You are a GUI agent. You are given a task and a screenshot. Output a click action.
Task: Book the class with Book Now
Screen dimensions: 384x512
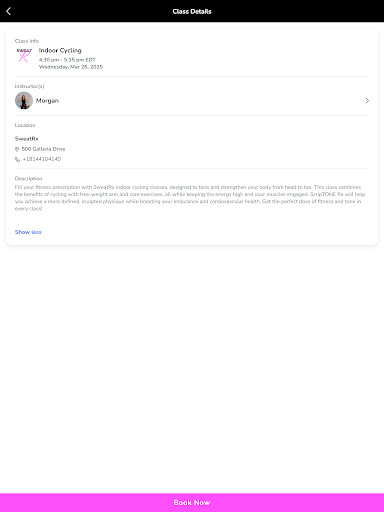coord(192,503)
